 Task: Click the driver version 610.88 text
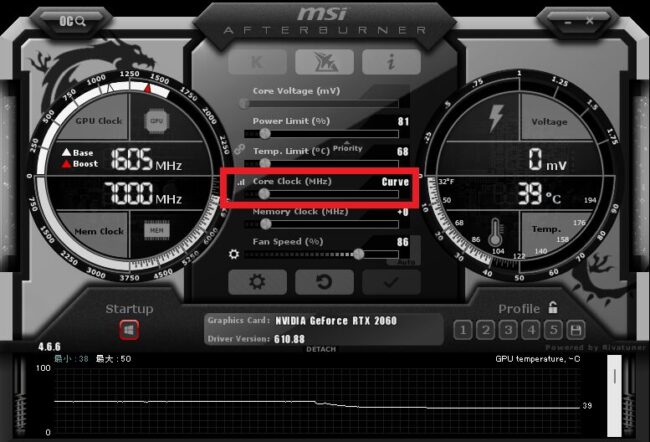click(x=289, y=340)
